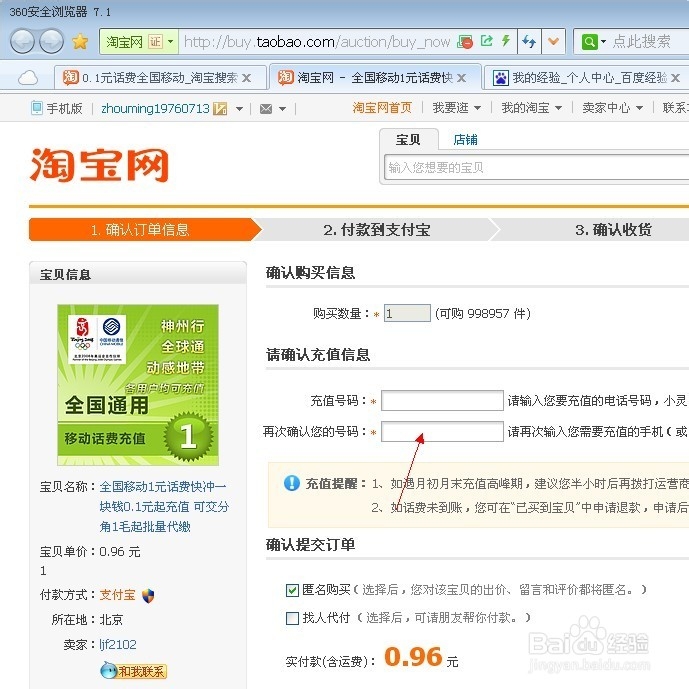Select the 宝贝 search tab
Viewport: 689px width, 689px height.
(x=408, y=140)
